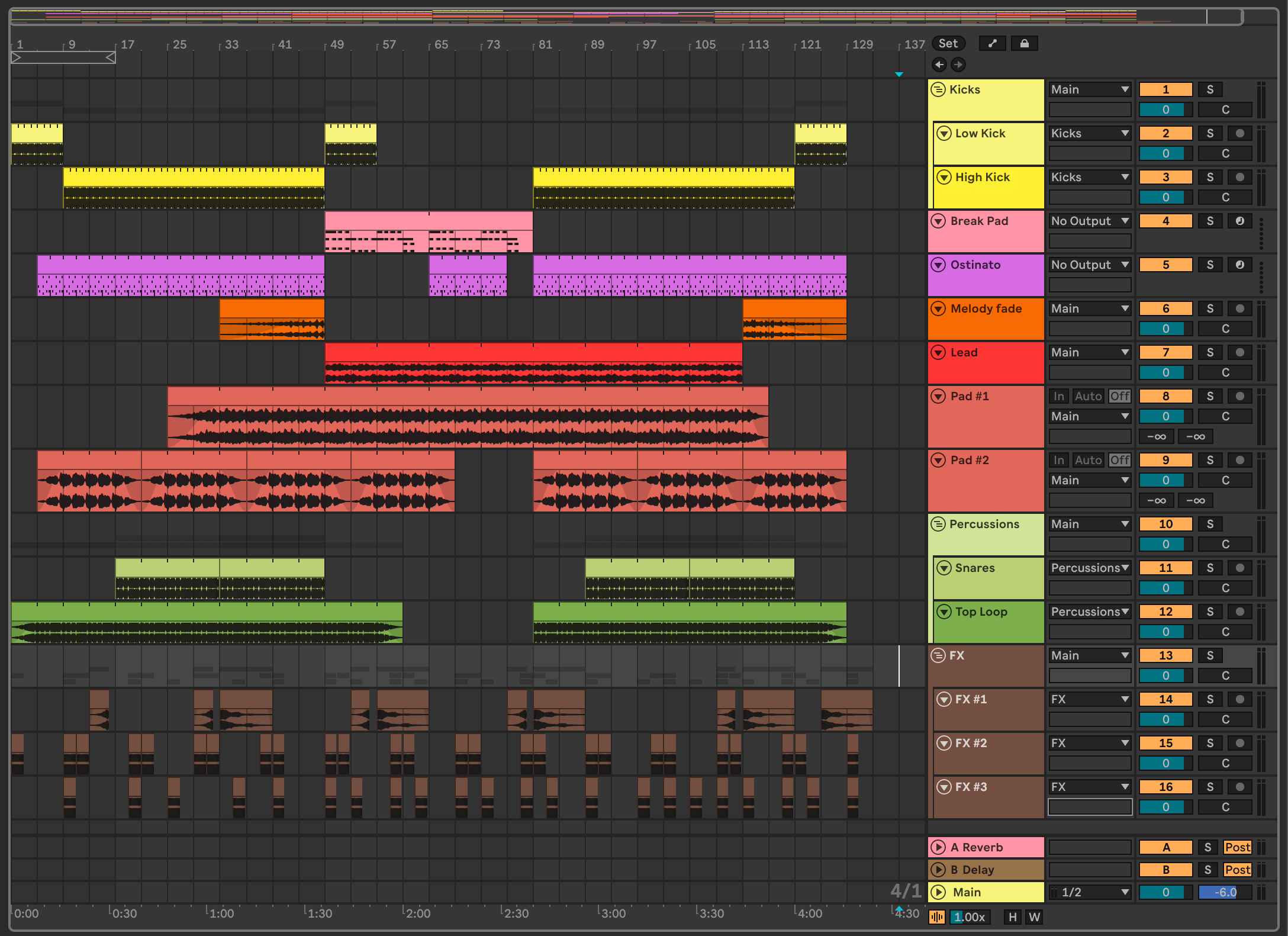Open Pad #1 Main output dropdown
Image resolution: width=1288 pixels, height=936 pixels.
pos(1090,416)
